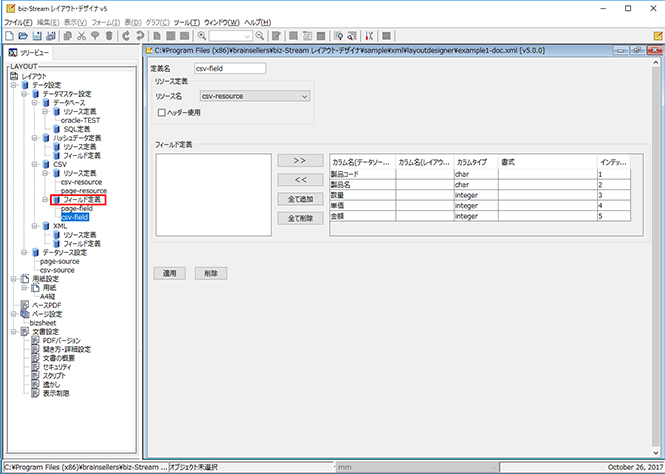665x474 pixels.
Task: Click the レイアウト root icon in tree
Action: point(14,76)
